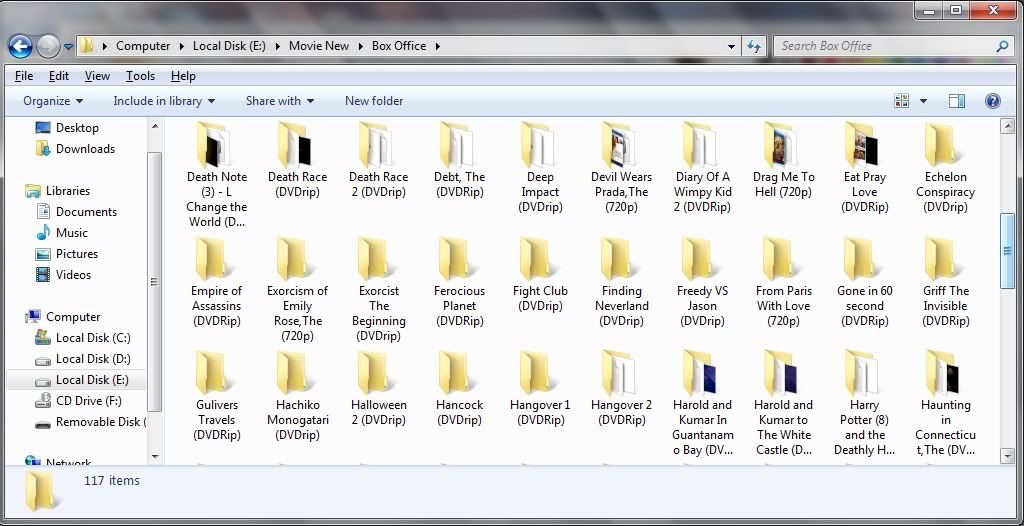
Task: Expand the arrow after Movie New breadcrumb
Action: 358,46
